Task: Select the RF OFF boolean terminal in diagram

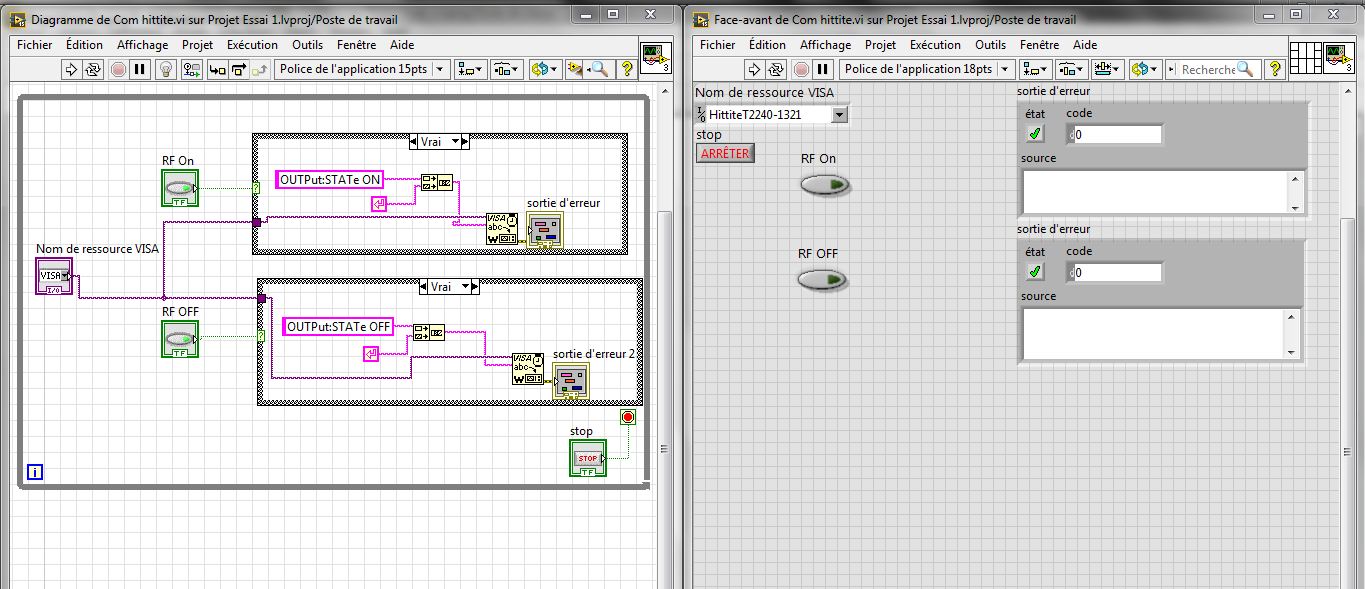Action: point(179,338)
